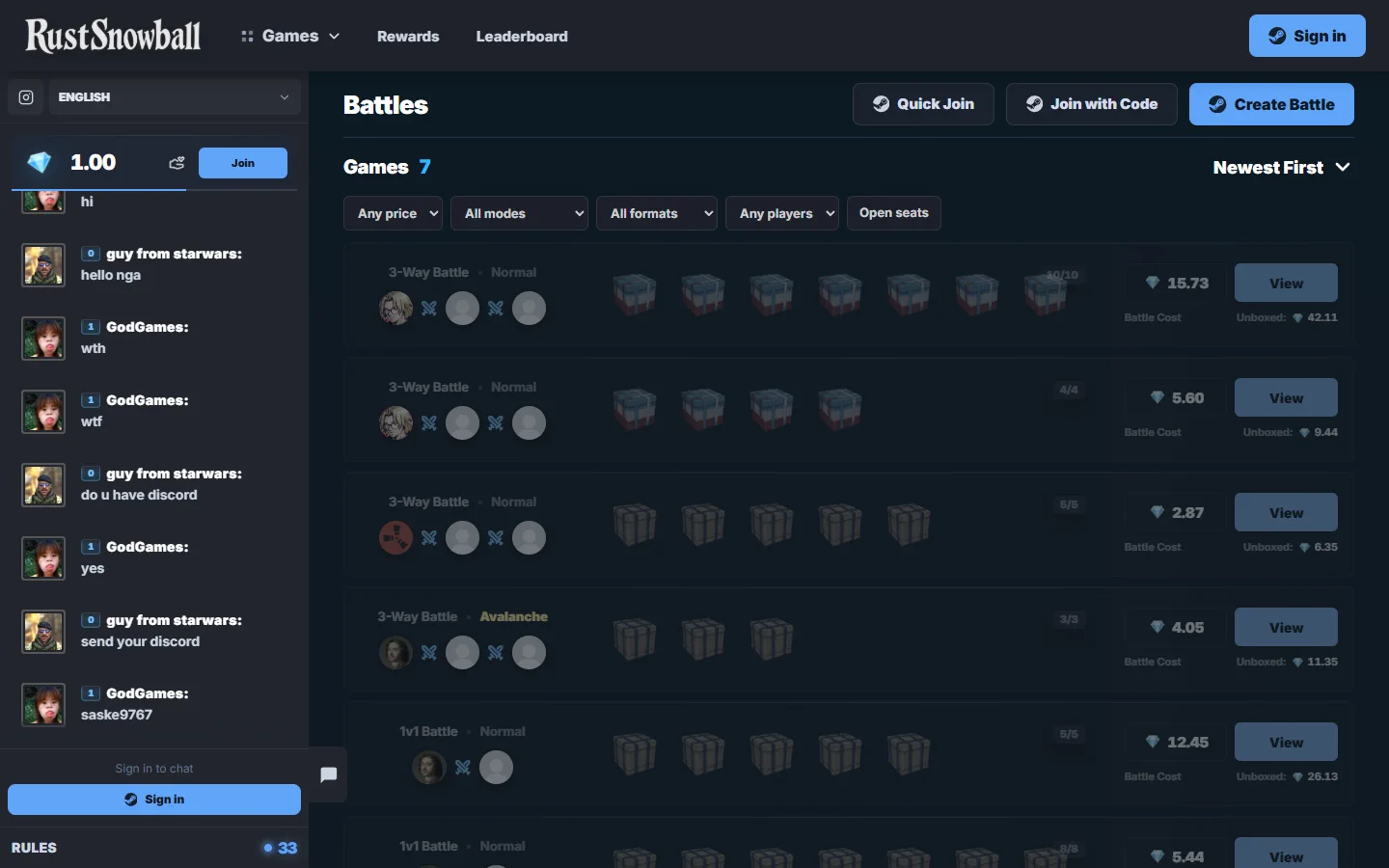1389x868 pixels.
Task: Click first case icon in the 5.60 battle
Action: 634,410
